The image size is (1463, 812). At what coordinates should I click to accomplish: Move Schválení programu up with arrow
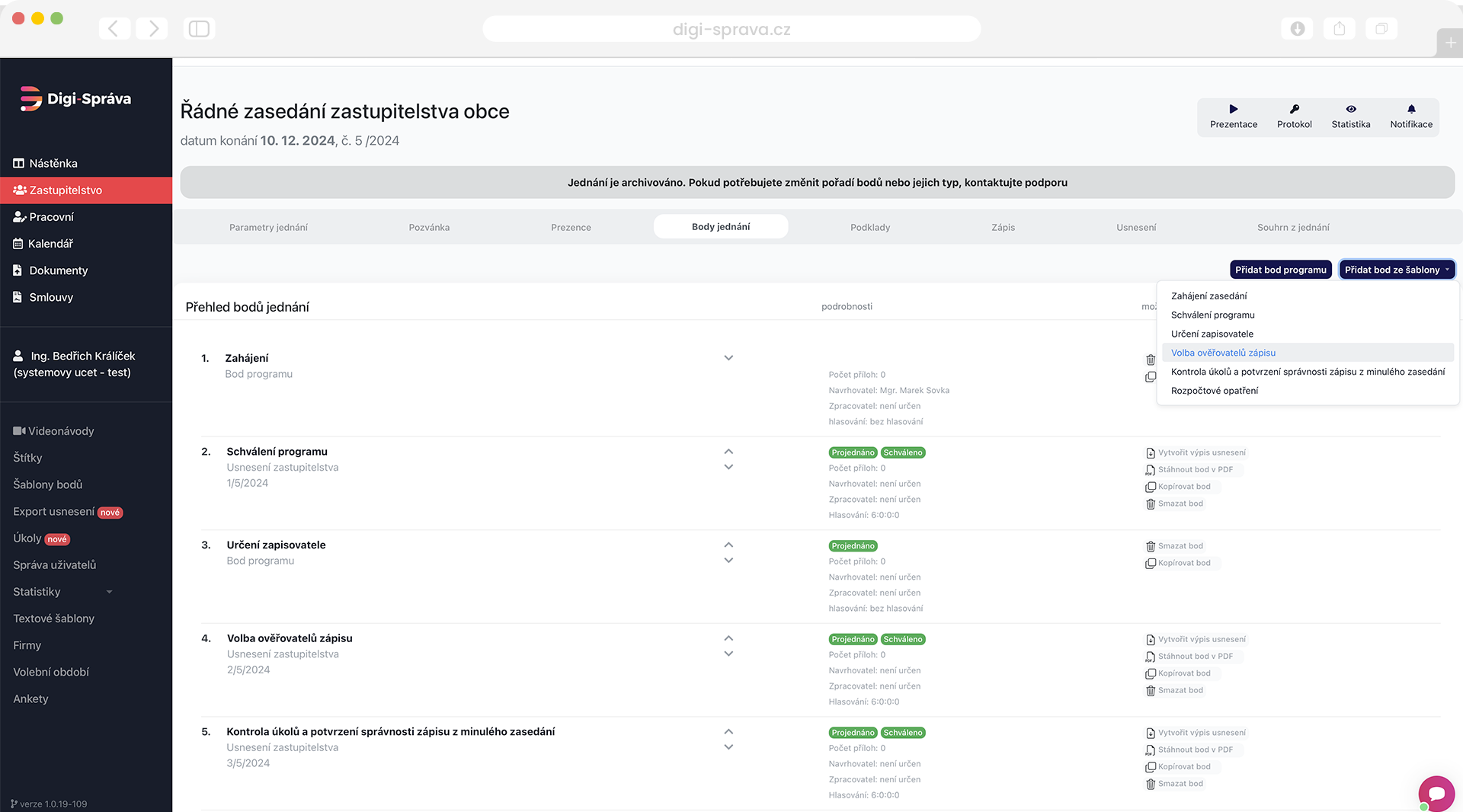(x=728, y=452)
